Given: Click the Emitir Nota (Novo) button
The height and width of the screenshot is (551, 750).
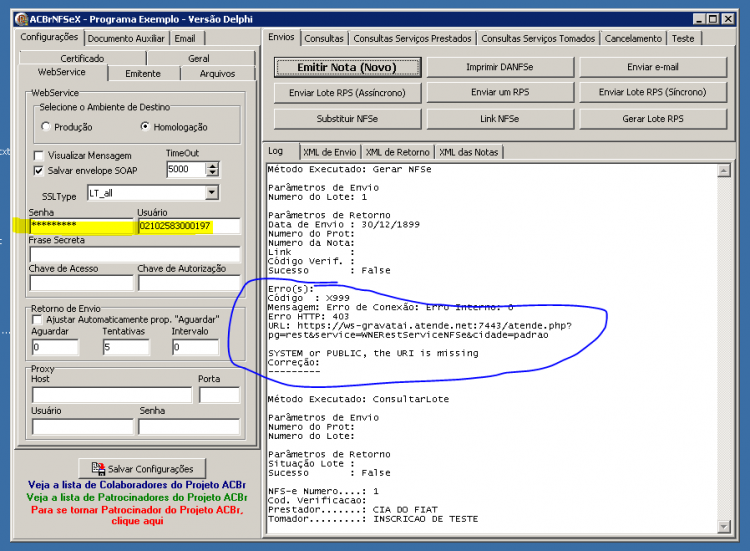Looking at the screenshot, I should point(347,67).
